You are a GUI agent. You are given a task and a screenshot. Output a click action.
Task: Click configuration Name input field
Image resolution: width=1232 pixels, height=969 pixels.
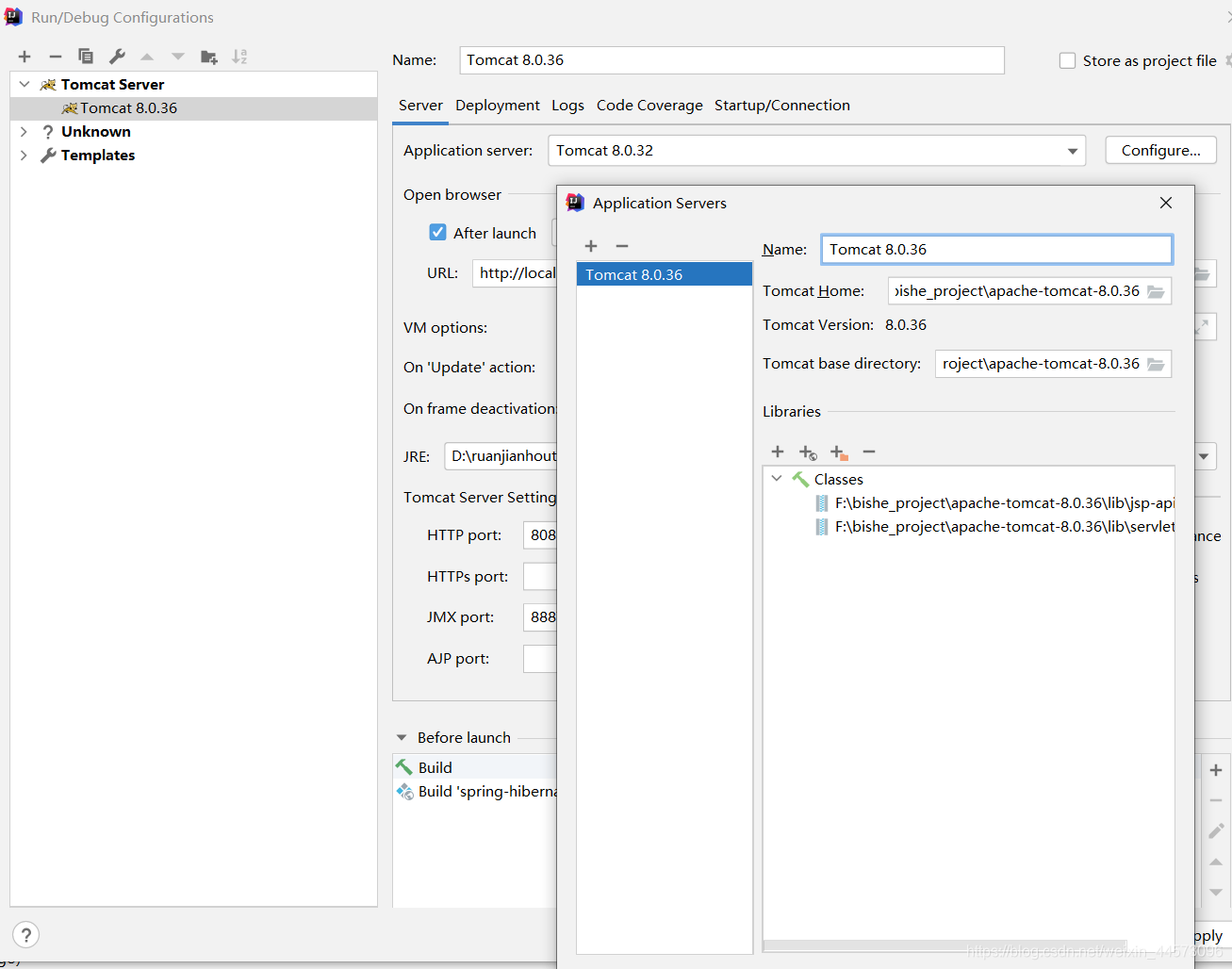[732, 60]
